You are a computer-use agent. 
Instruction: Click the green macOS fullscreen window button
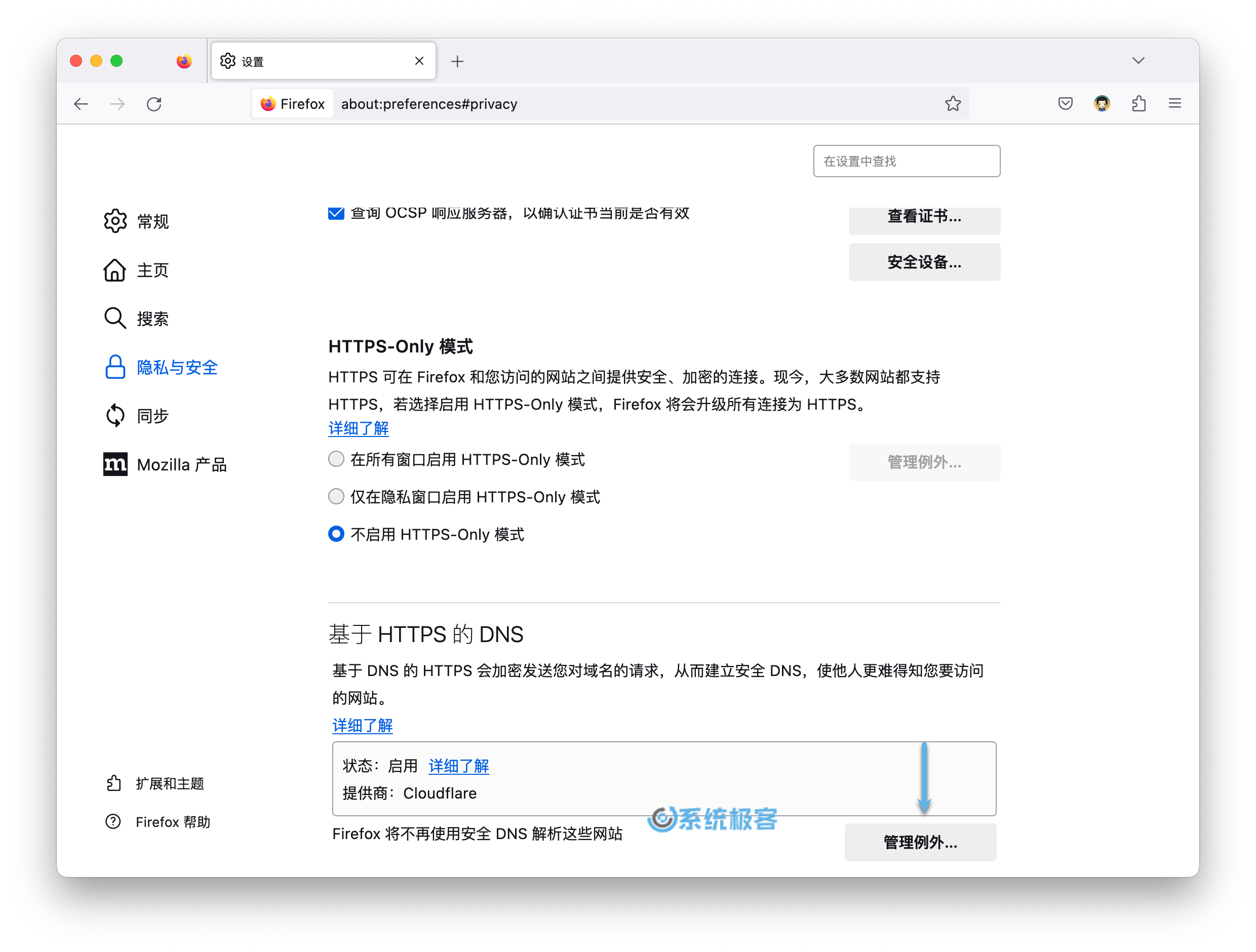click(x=116, y=61)
